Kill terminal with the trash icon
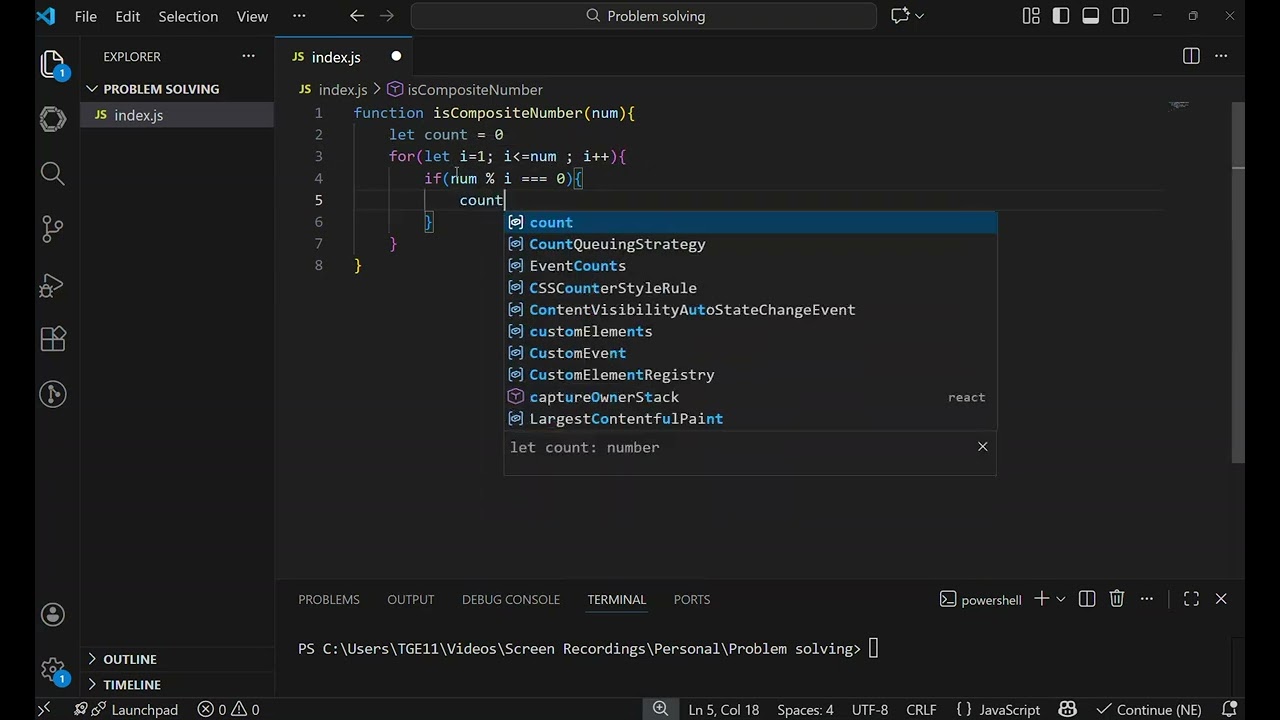The image size is (1280, 720). 1117,599
